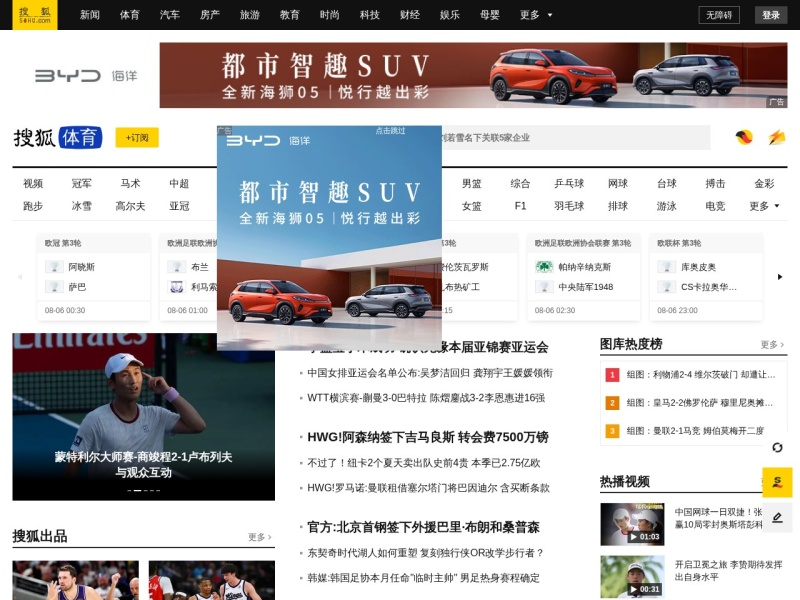Open the 乒乓球 sports category
Viewport: 800px width, 600px height.
click(x=569, y=184)
